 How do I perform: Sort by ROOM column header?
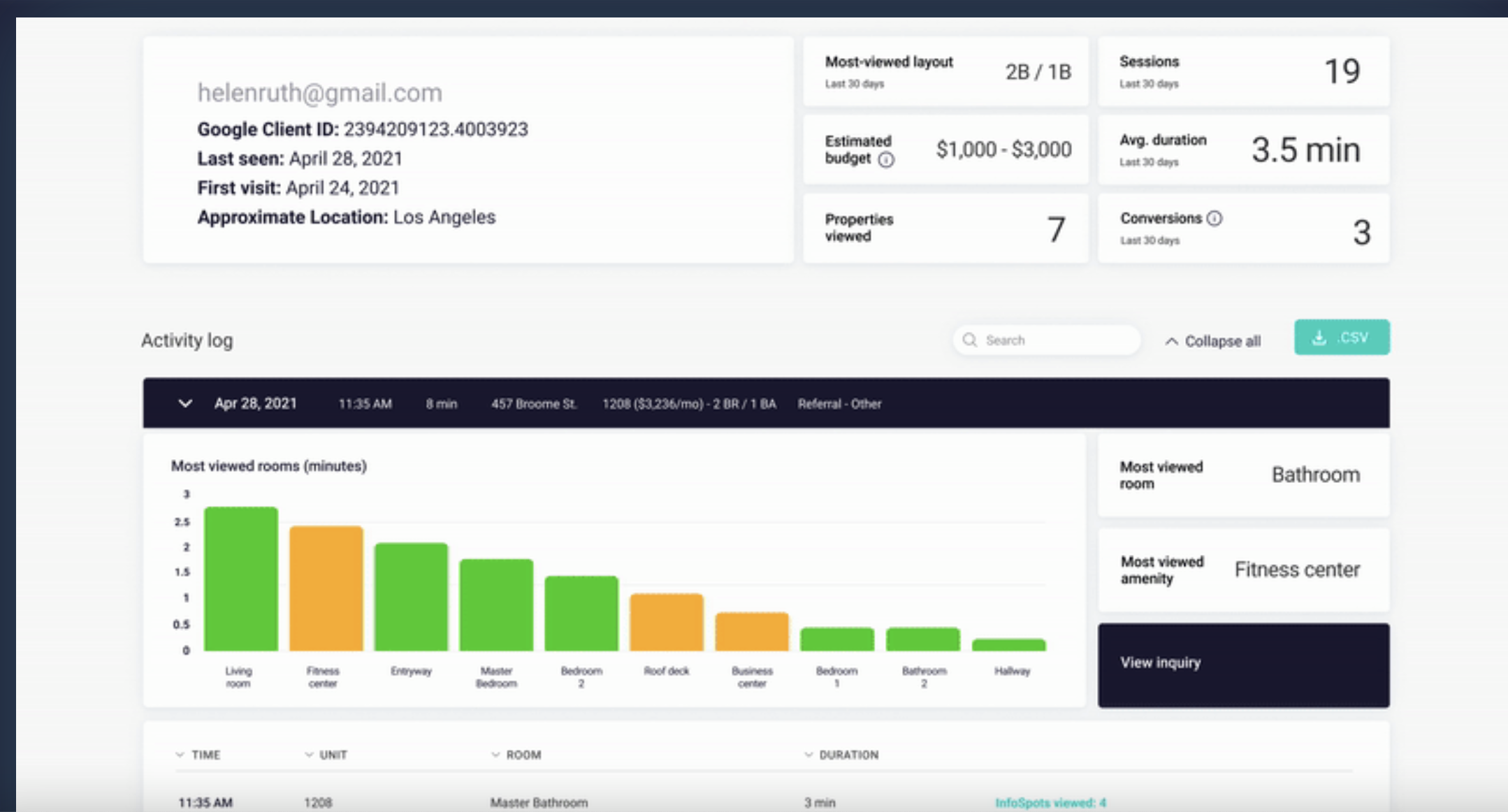[x=523, y=755]
